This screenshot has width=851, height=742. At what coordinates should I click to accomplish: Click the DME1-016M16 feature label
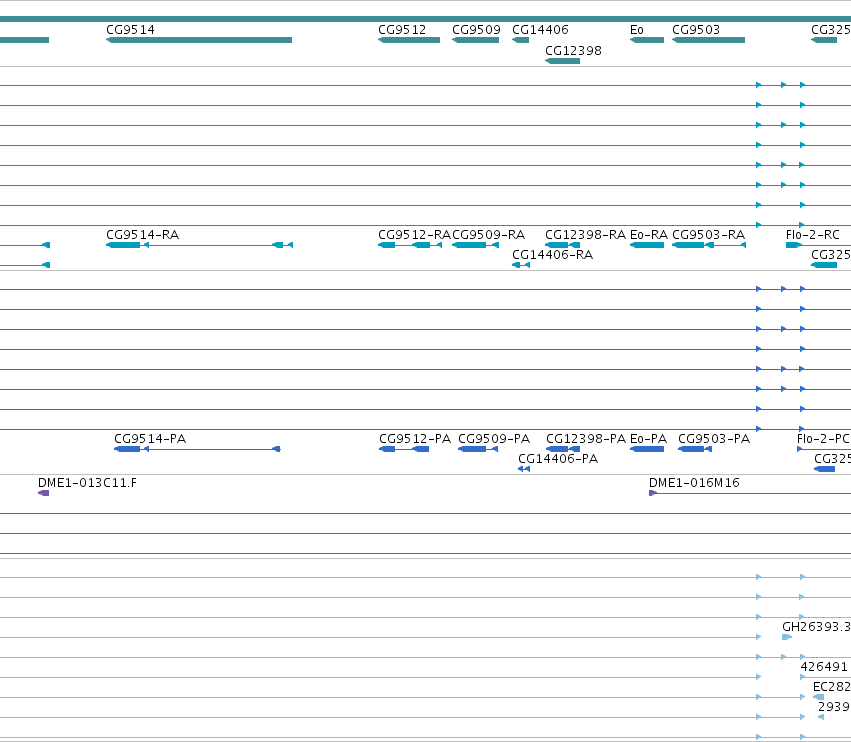[x=694, y=483]
